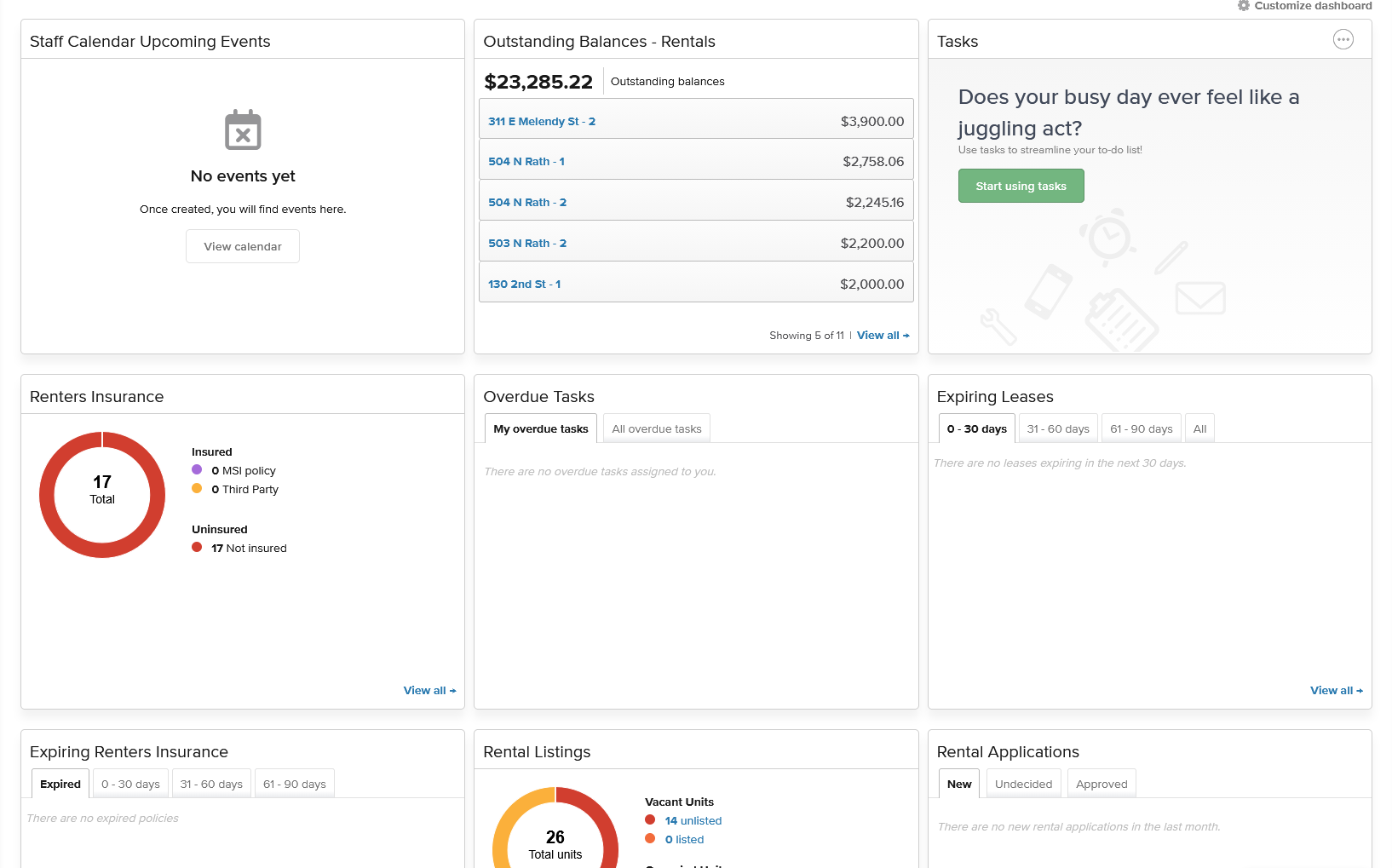Viewport: 1392px width, 868px height.
Task: Switch to 61 - 90 days expiring leases tab
Action: (1141, 428)
